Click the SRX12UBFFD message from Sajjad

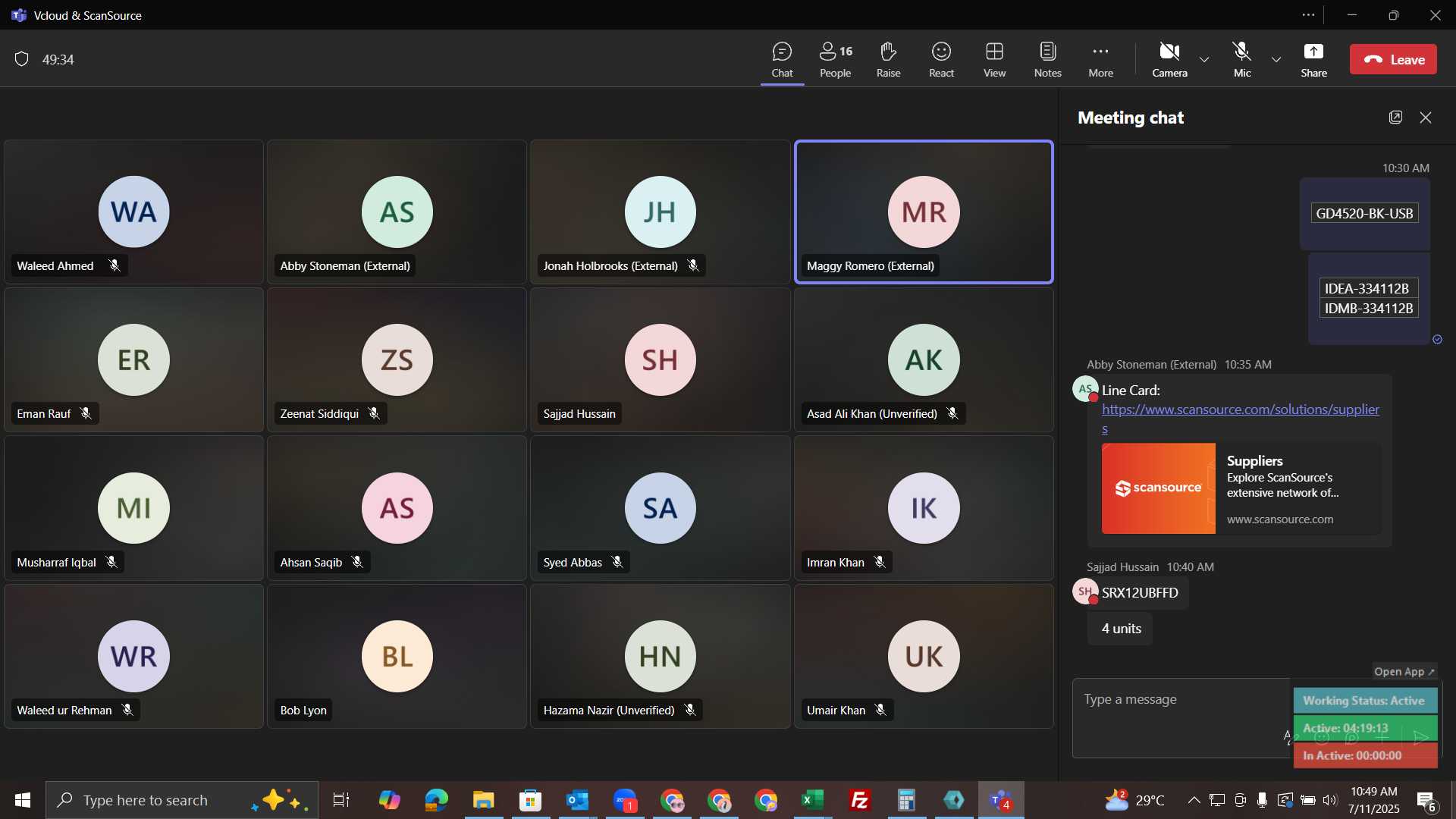point(1139,593)
